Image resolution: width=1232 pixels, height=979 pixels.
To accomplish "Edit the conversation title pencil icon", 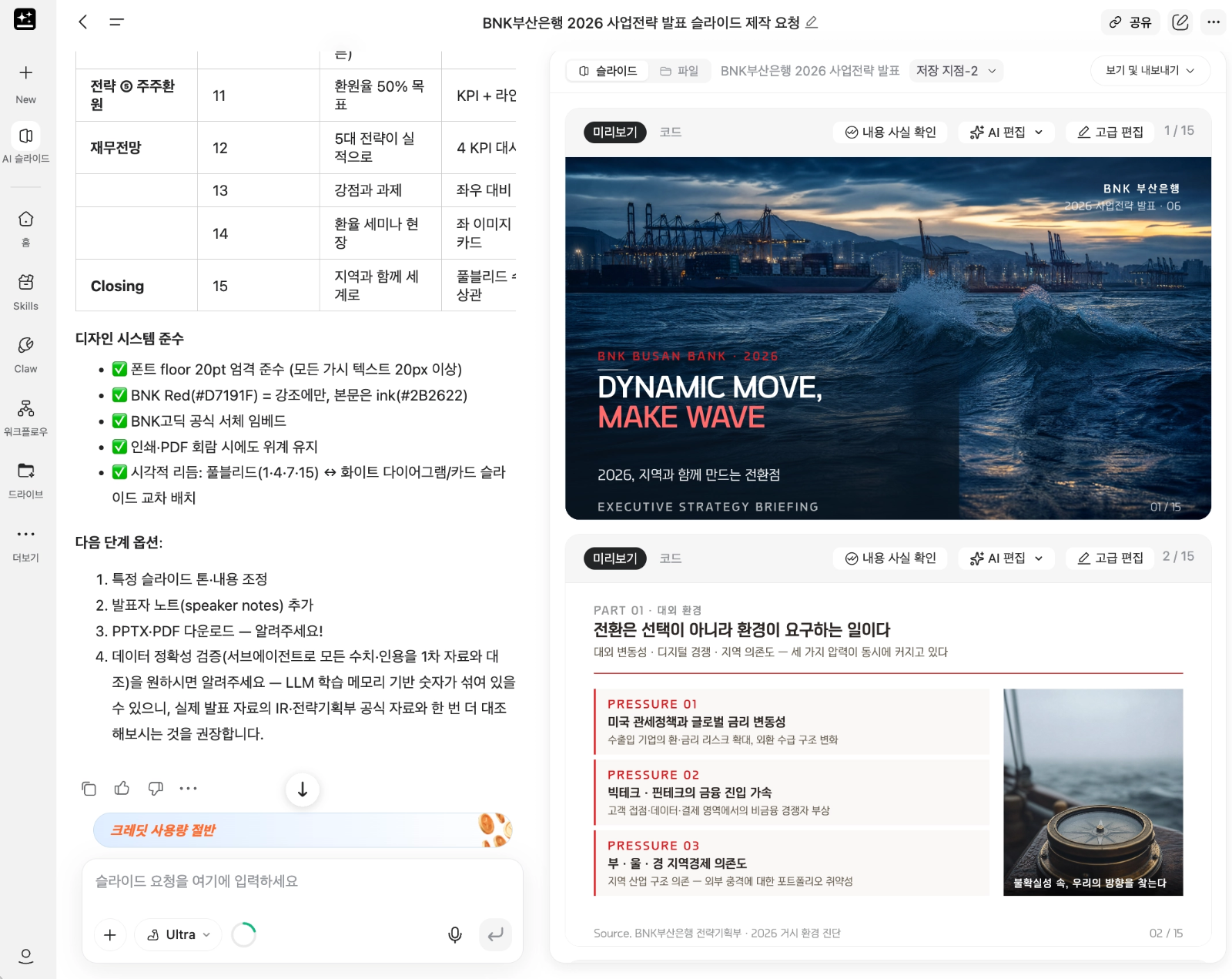I will tap(812, 22).
